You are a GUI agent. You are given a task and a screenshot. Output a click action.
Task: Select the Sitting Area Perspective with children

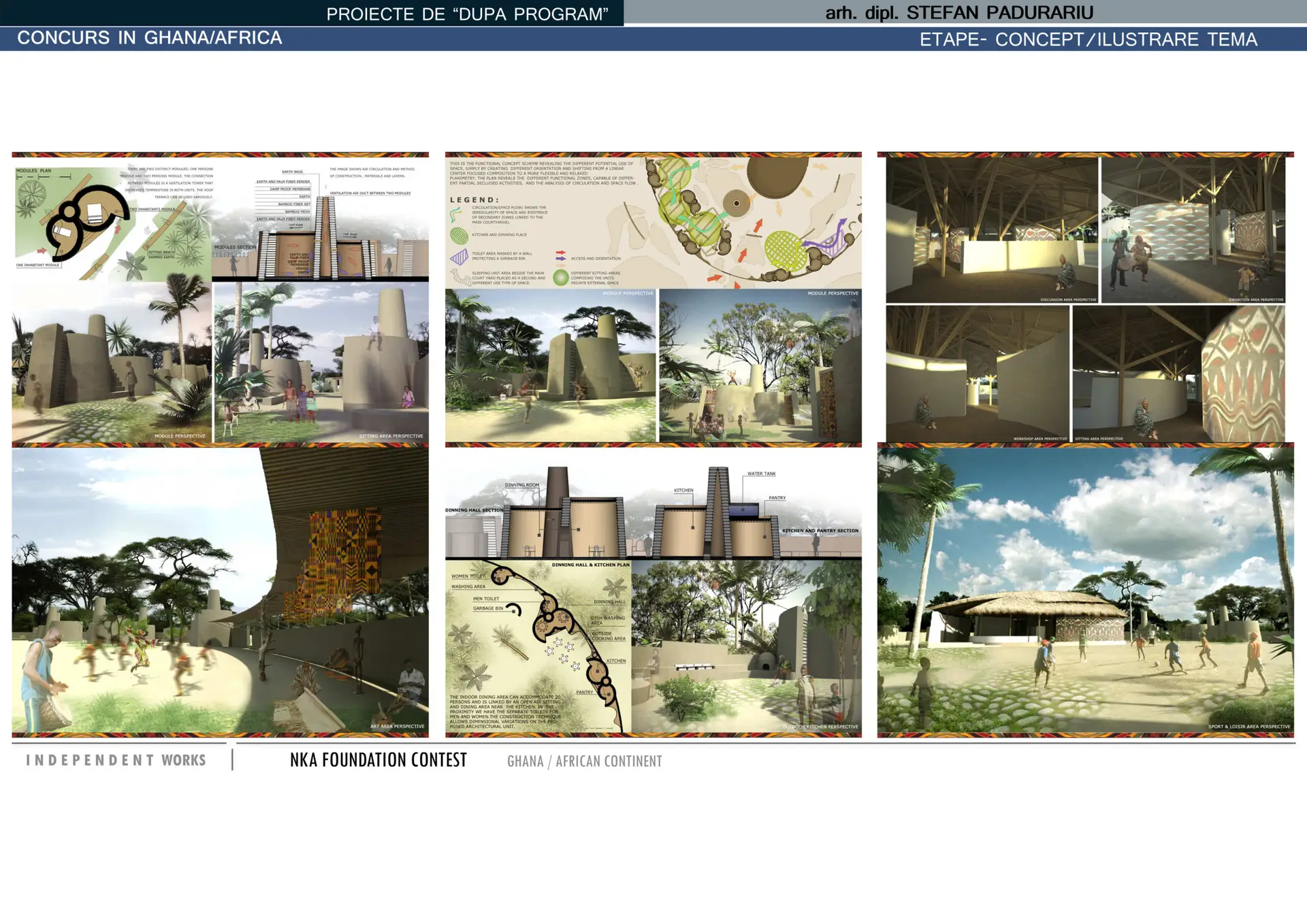point(321,364)
